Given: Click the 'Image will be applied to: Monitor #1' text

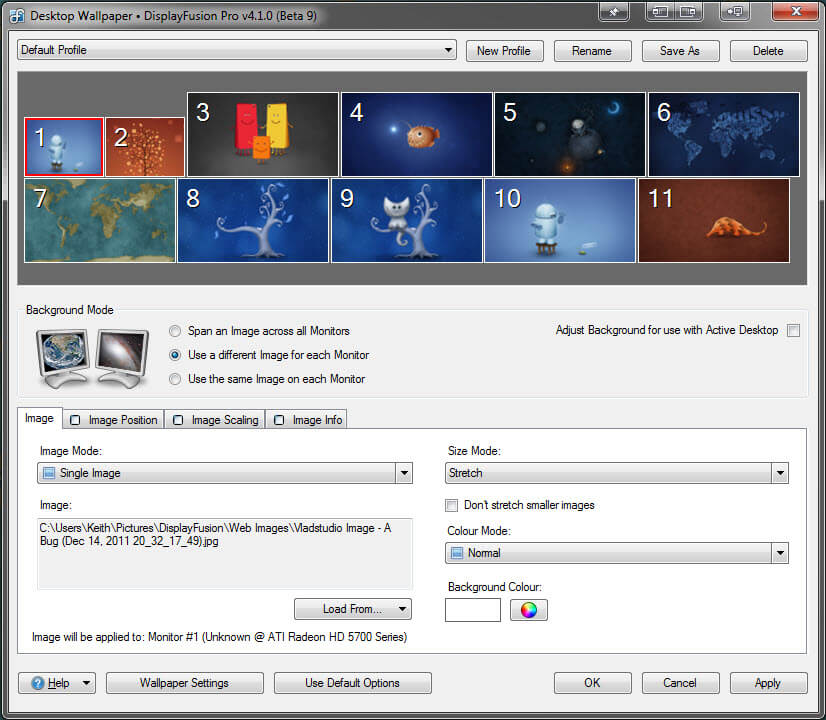Looking at the screenshot, I should [x=219, y=637].
